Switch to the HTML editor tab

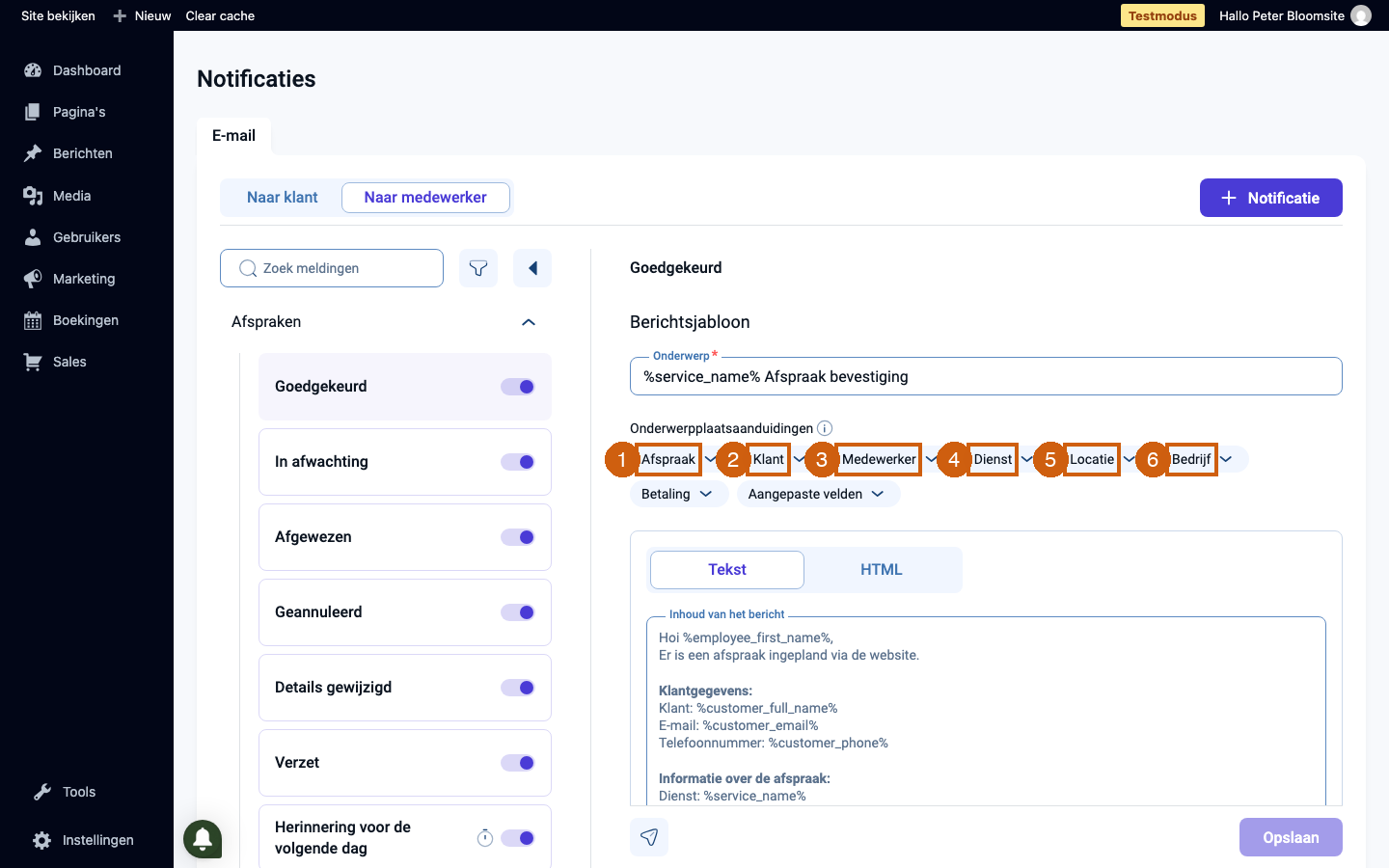pyautogui.click(x=882, y=570)
